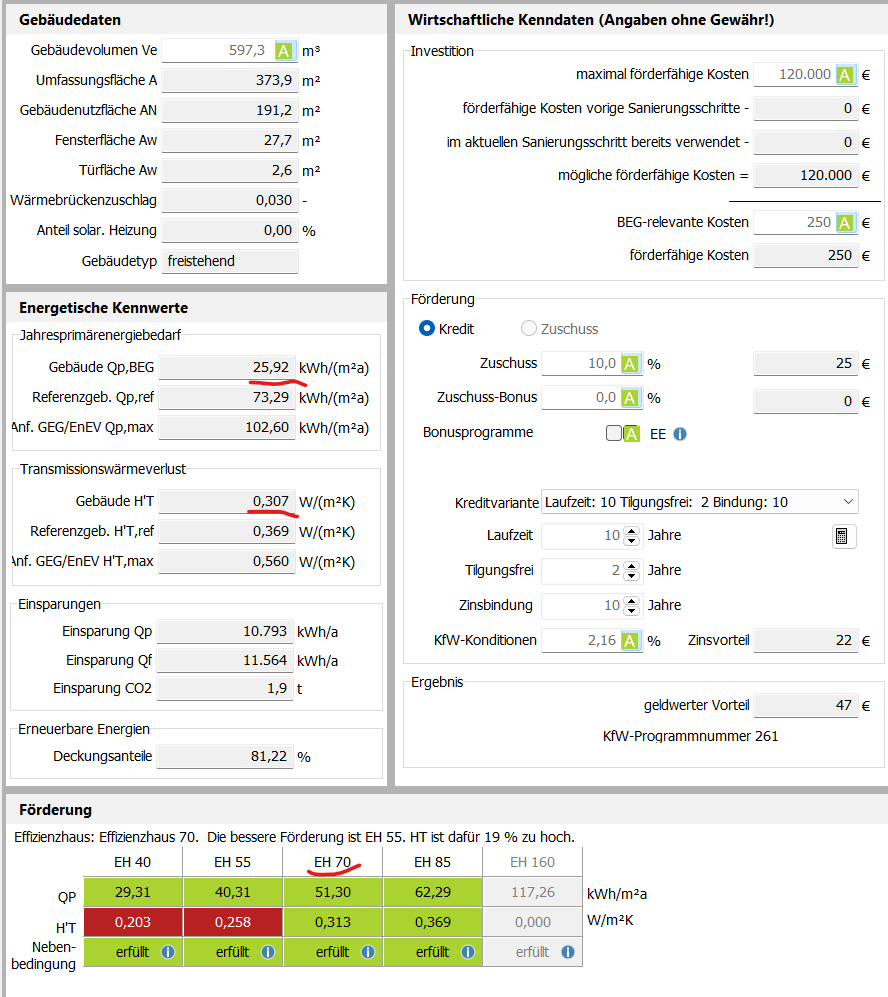
Task: Click the Gebäudetyp field showing freistehend
Action: tap(230, 261)
